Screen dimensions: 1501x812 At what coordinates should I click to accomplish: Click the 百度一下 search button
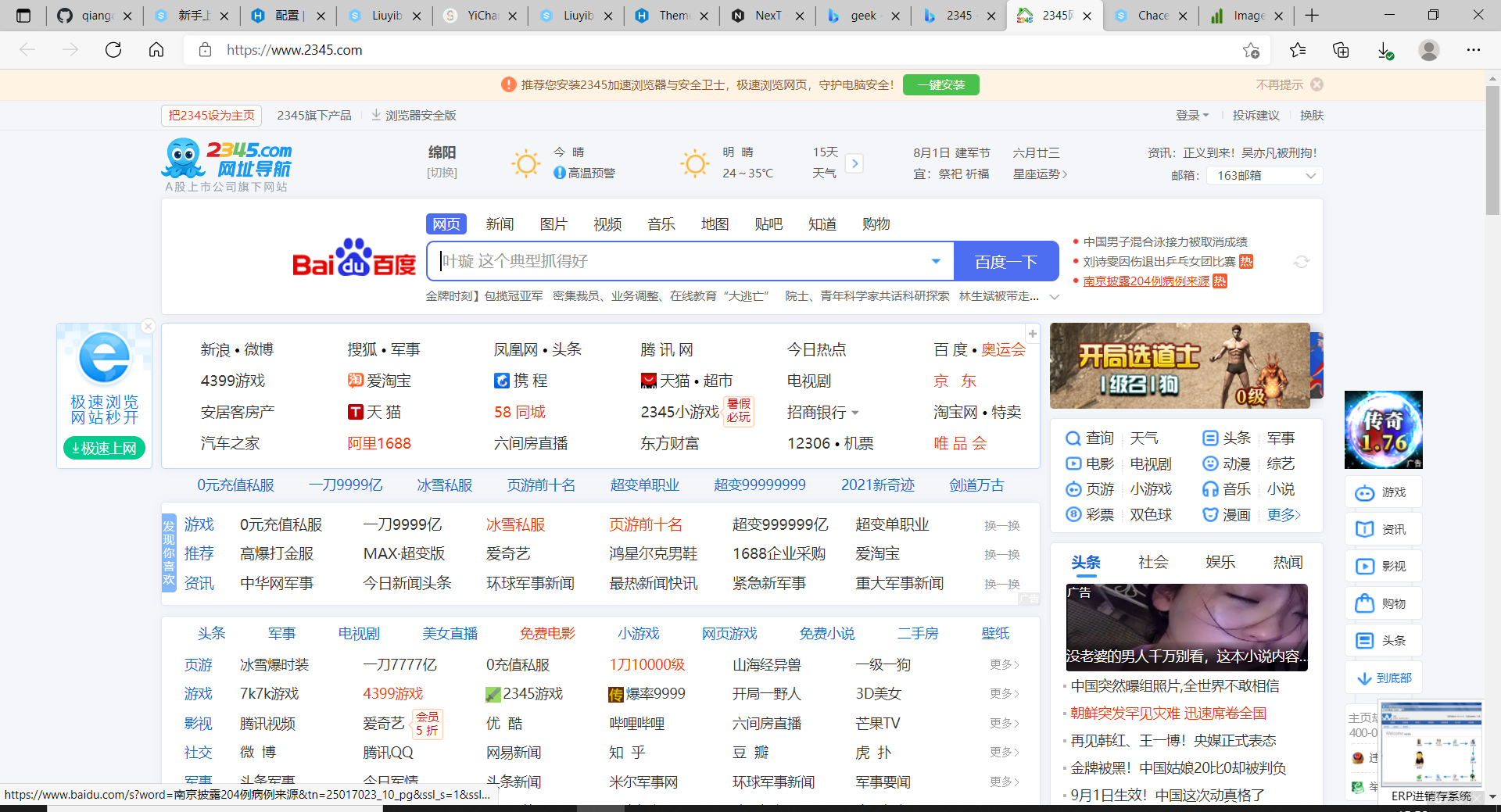[x=1006, y=261]
